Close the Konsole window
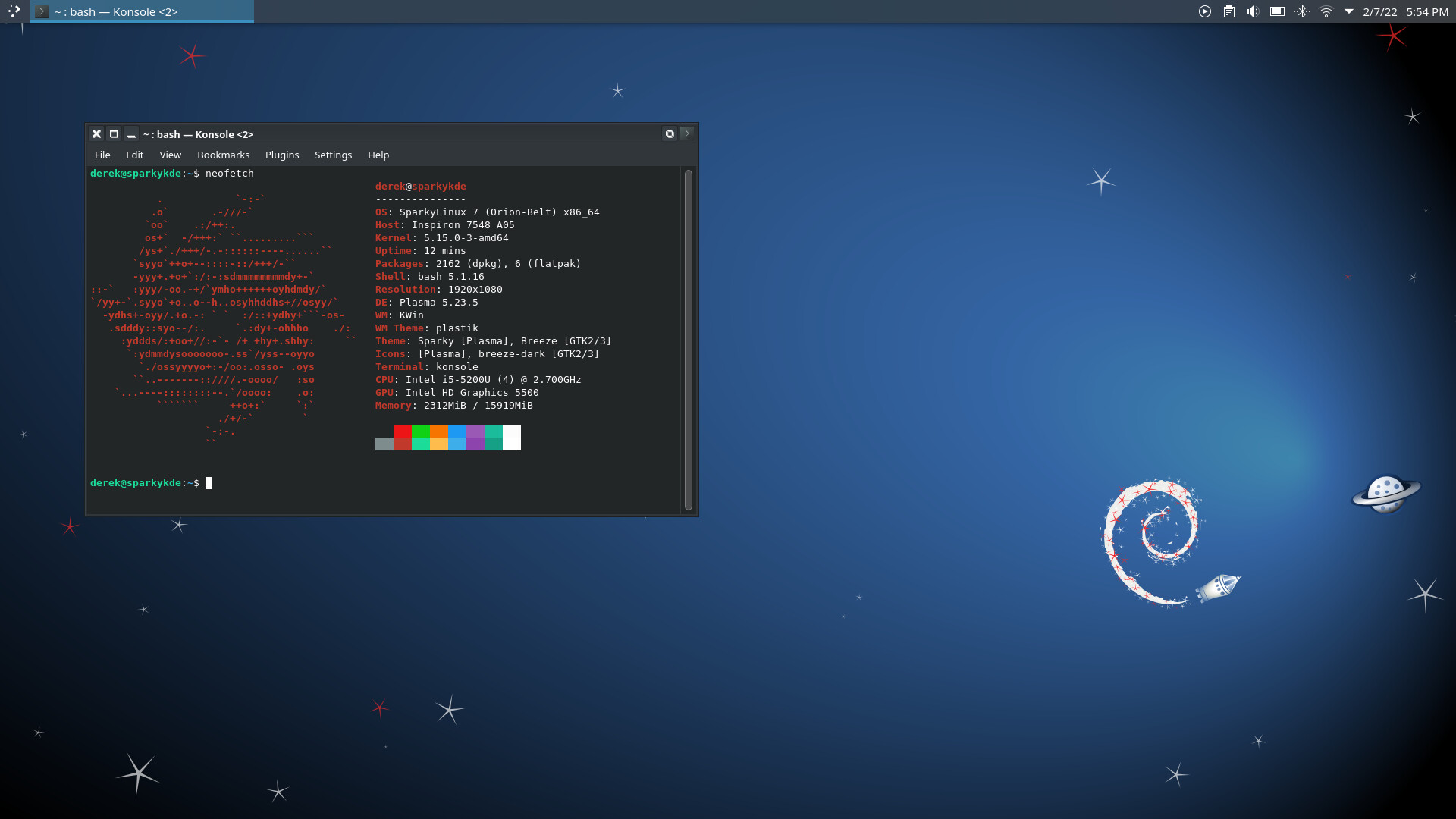 point(96,134)
